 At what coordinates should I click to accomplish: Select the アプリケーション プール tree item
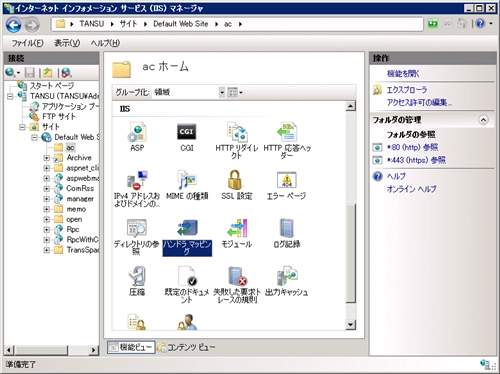(70, 106)
